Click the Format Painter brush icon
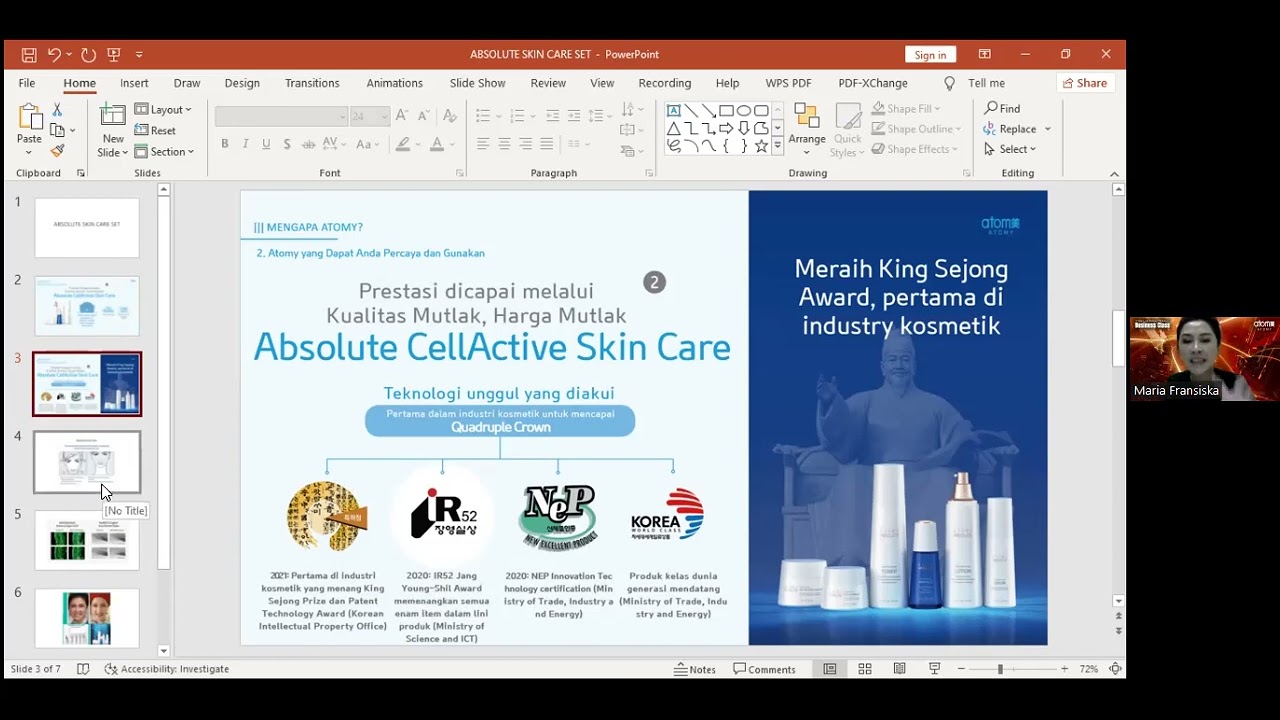 point(57,150)
